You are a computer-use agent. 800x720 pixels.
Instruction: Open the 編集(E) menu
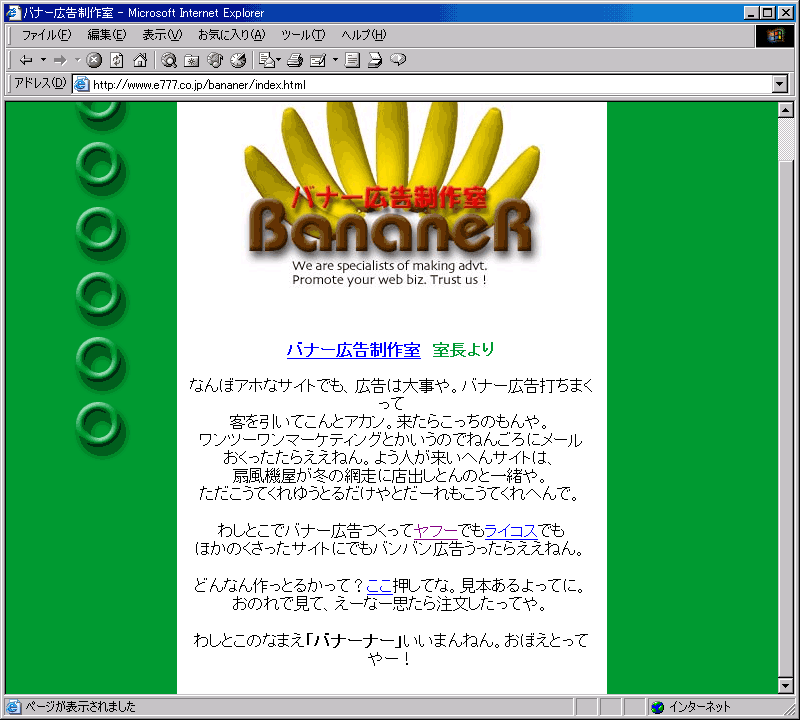tap(106, 35)
